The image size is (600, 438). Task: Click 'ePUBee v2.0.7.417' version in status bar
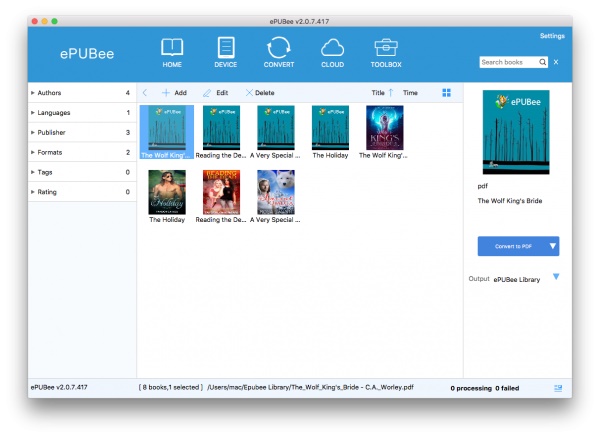[x=59, y=387]
